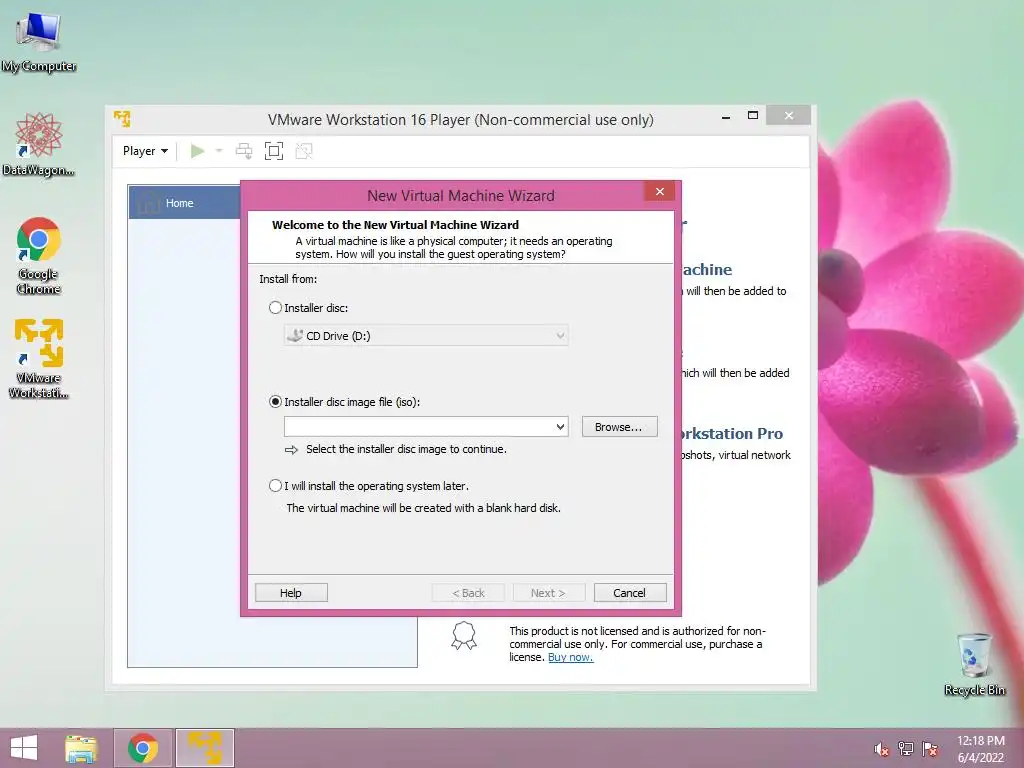Screen dimensions: 1024x768
Task: Switch to Chrome in the taskbar
Action: pyautogui.click(x=143, y=748)
